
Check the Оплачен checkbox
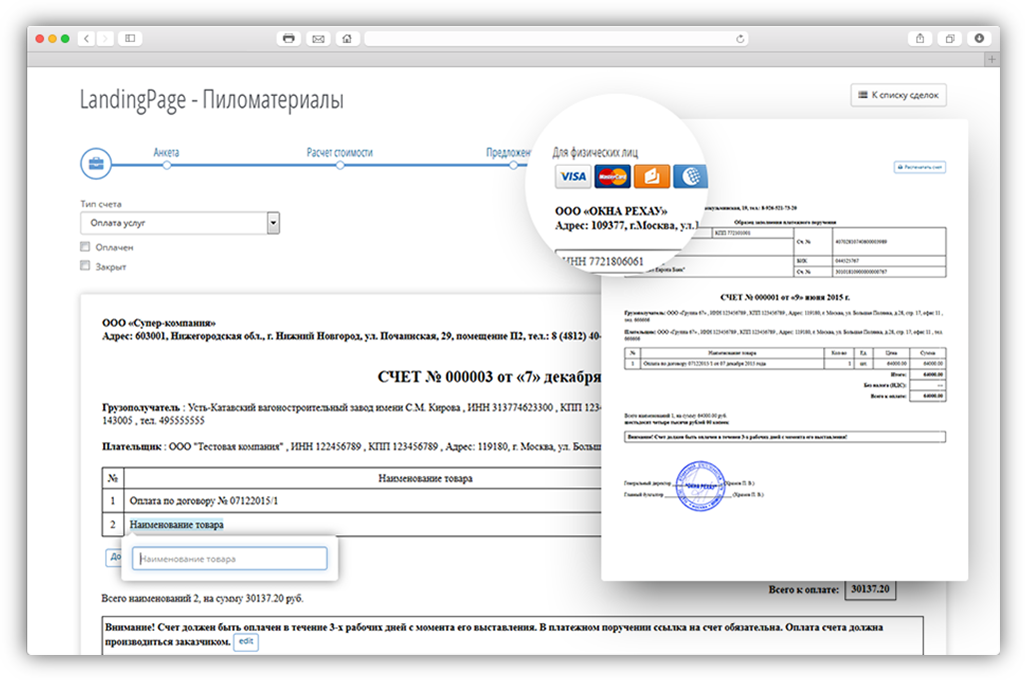tap(85, 246)
